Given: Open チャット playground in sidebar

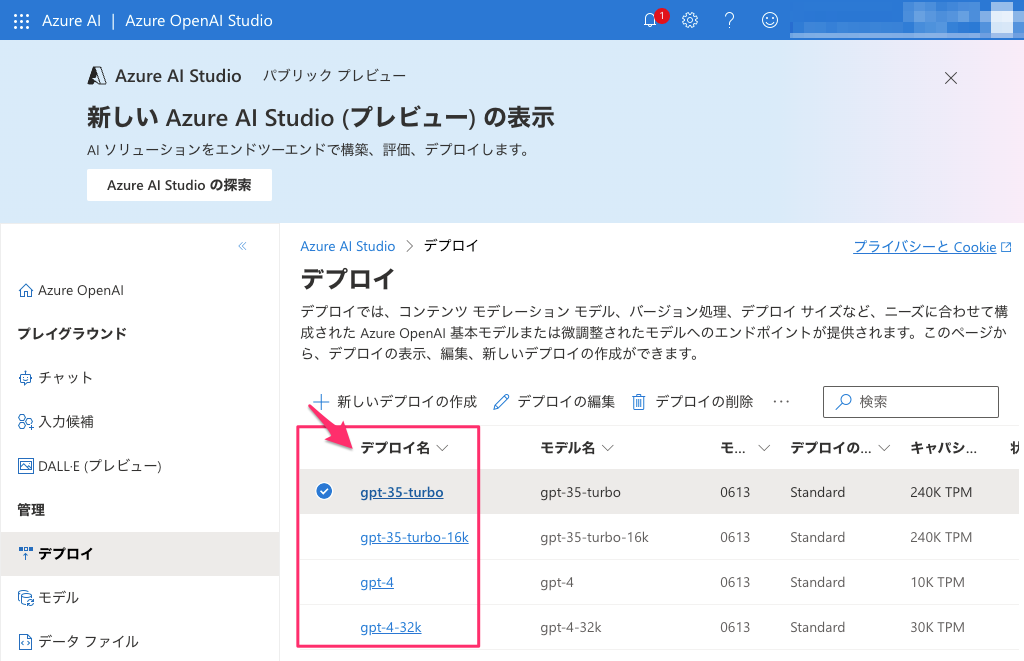Looking at the screenshot, I should [x=140, y=378].
